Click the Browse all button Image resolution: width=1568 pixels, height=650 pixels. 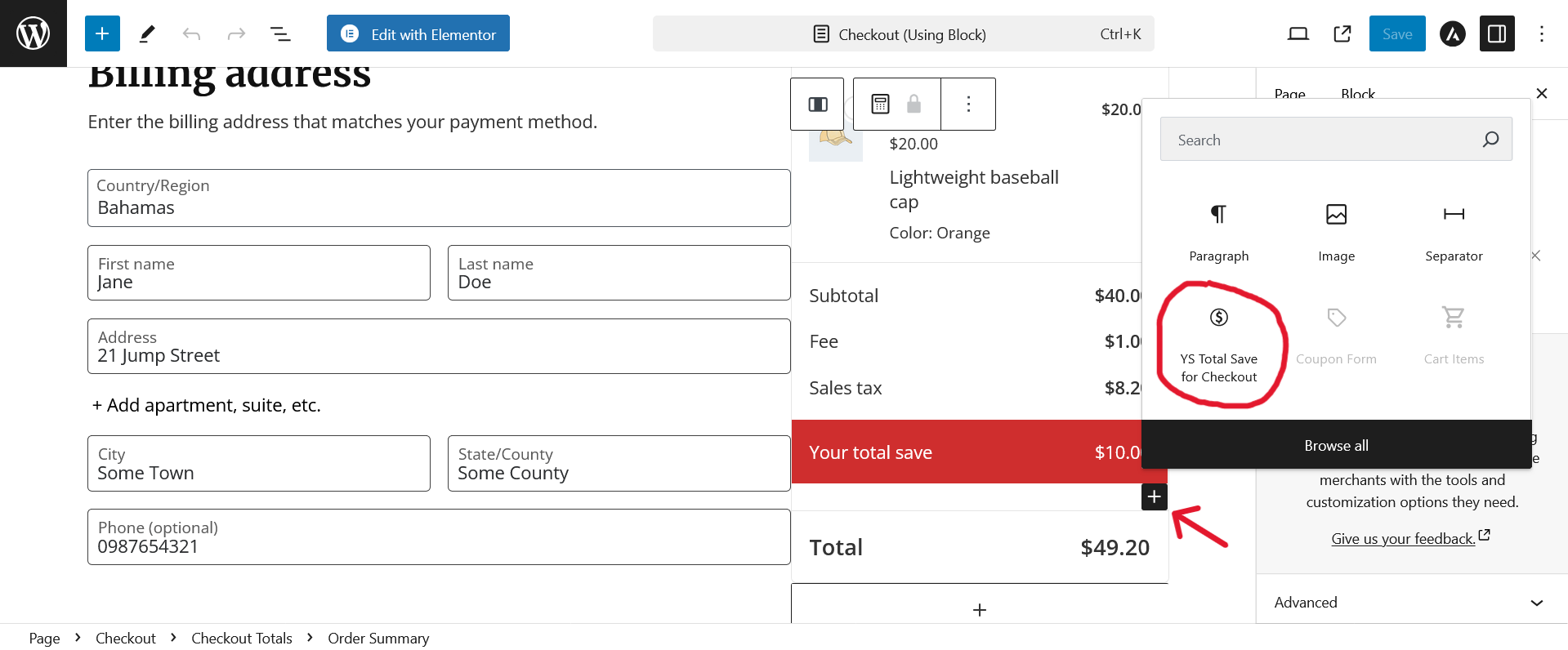(x=1336, y=446)
